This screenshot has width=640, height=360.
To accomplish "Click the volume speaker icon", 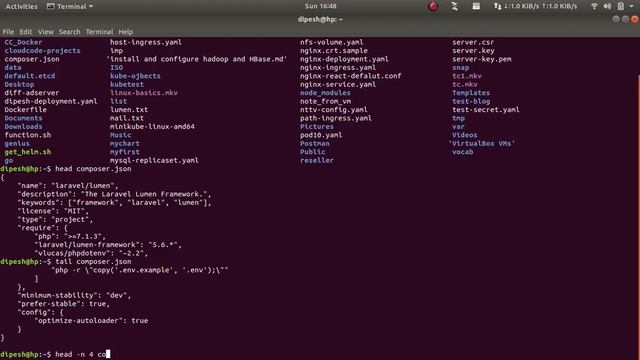I will [x=607, y=6].
